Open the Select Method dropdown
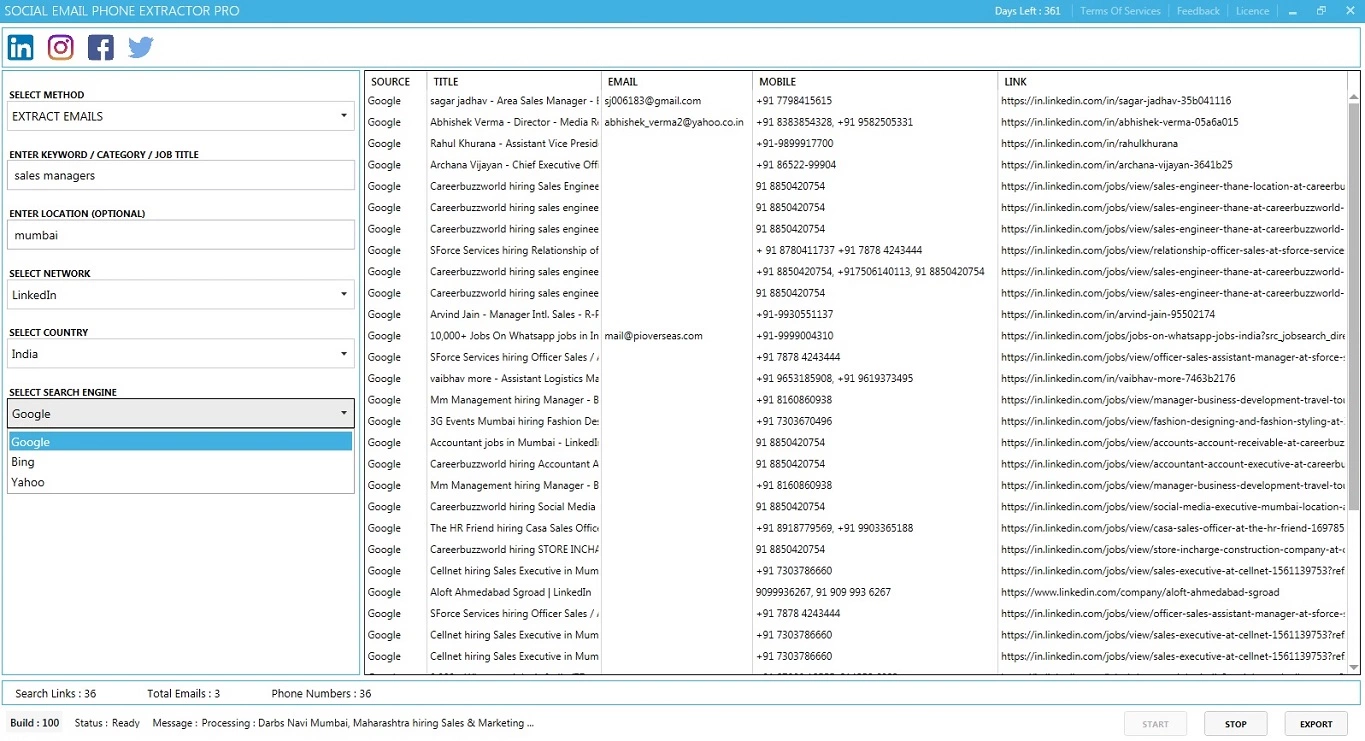Viewport: 1365px width, 741px height. pyautogui.click(x=180, y=116)
